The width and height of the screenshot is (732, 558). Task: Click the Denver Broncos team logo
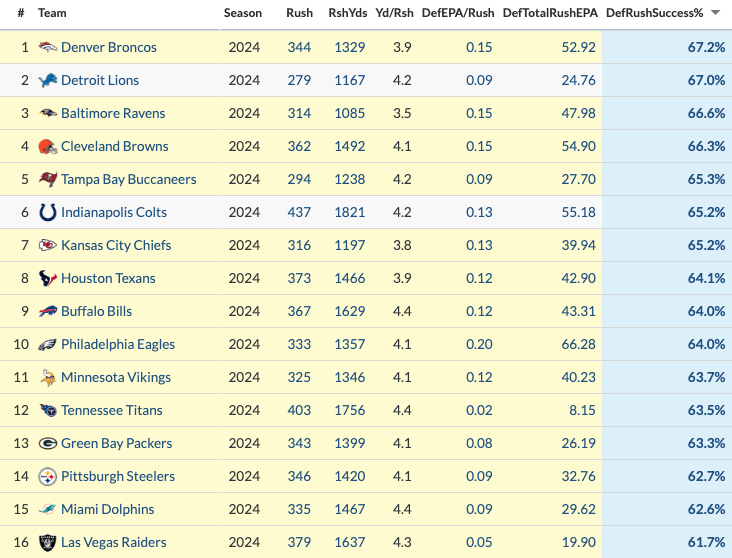pos(48,47)
